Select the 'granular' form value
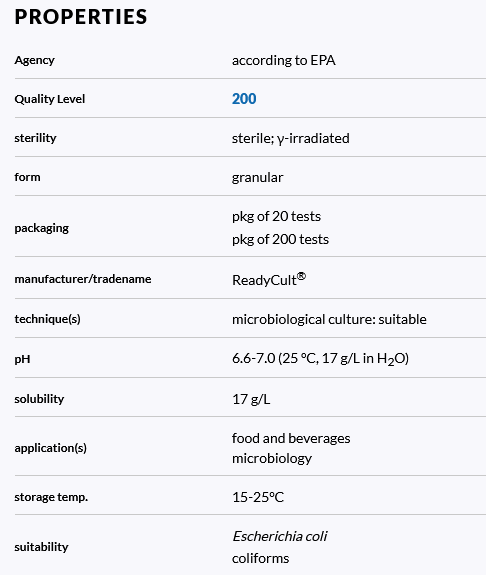486x575 pixels. (257, 177)
